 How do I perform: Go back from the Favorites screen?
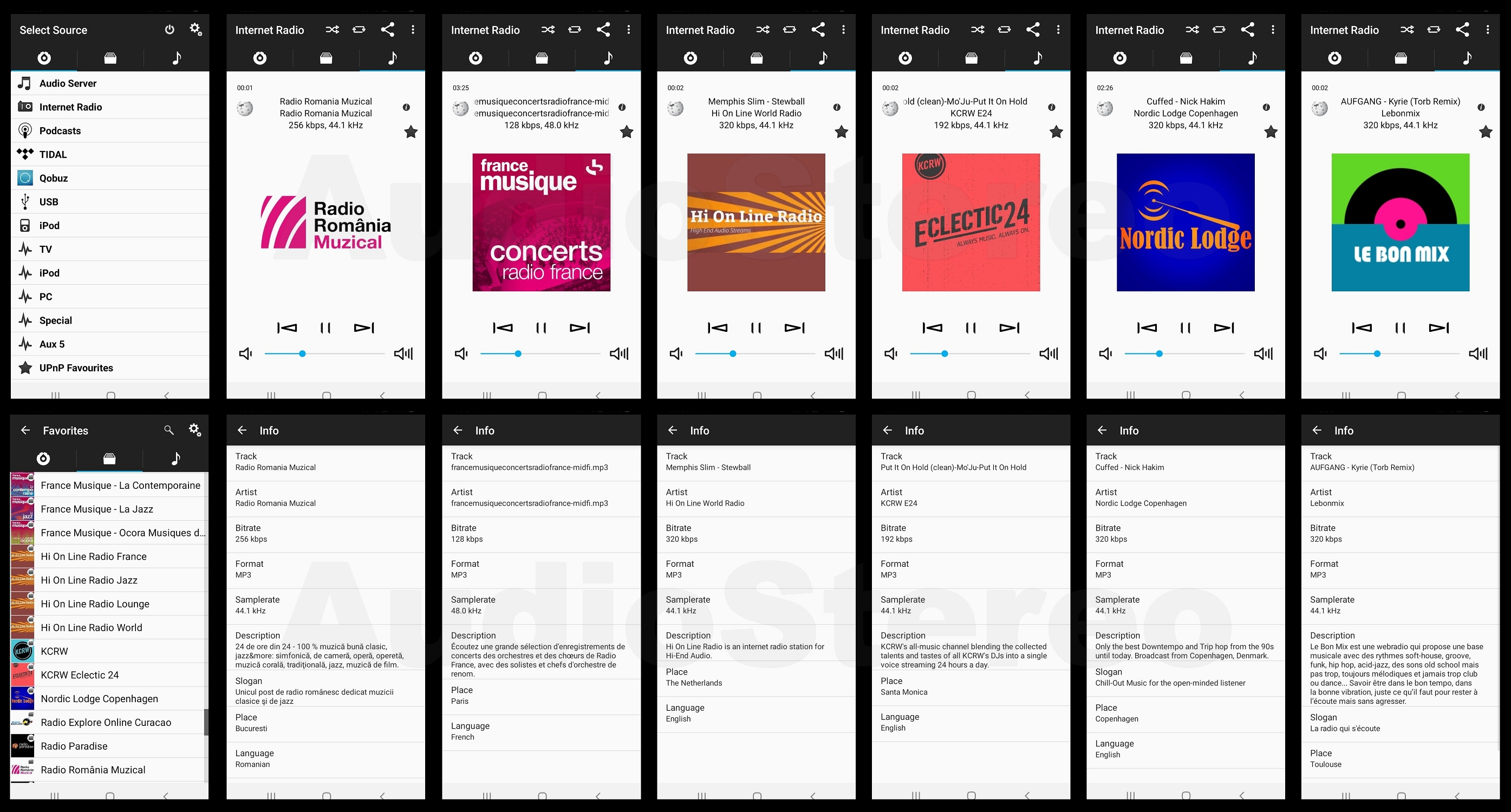coord(25,430)
